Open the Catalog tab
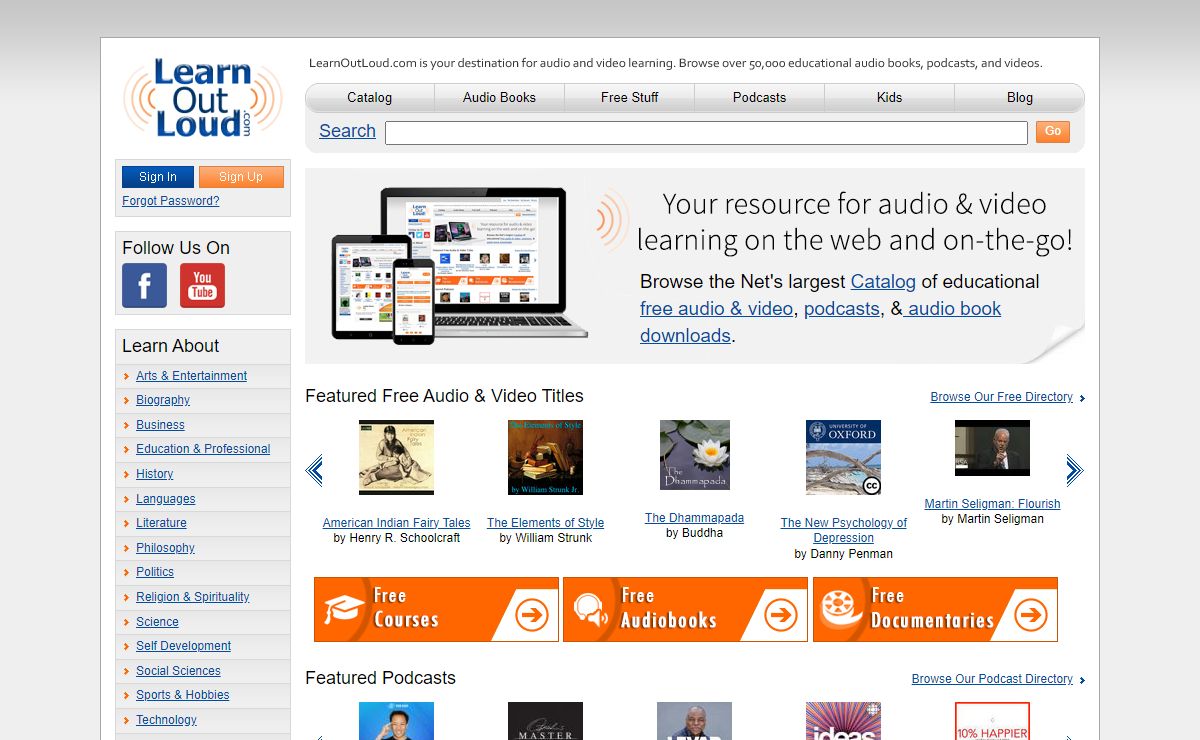The height and width of the screenshot is (740, 1200). tap(370, 97)
